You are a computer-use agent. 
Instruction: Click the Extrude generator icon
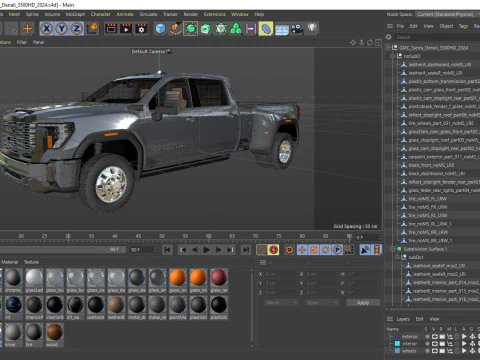206,29
